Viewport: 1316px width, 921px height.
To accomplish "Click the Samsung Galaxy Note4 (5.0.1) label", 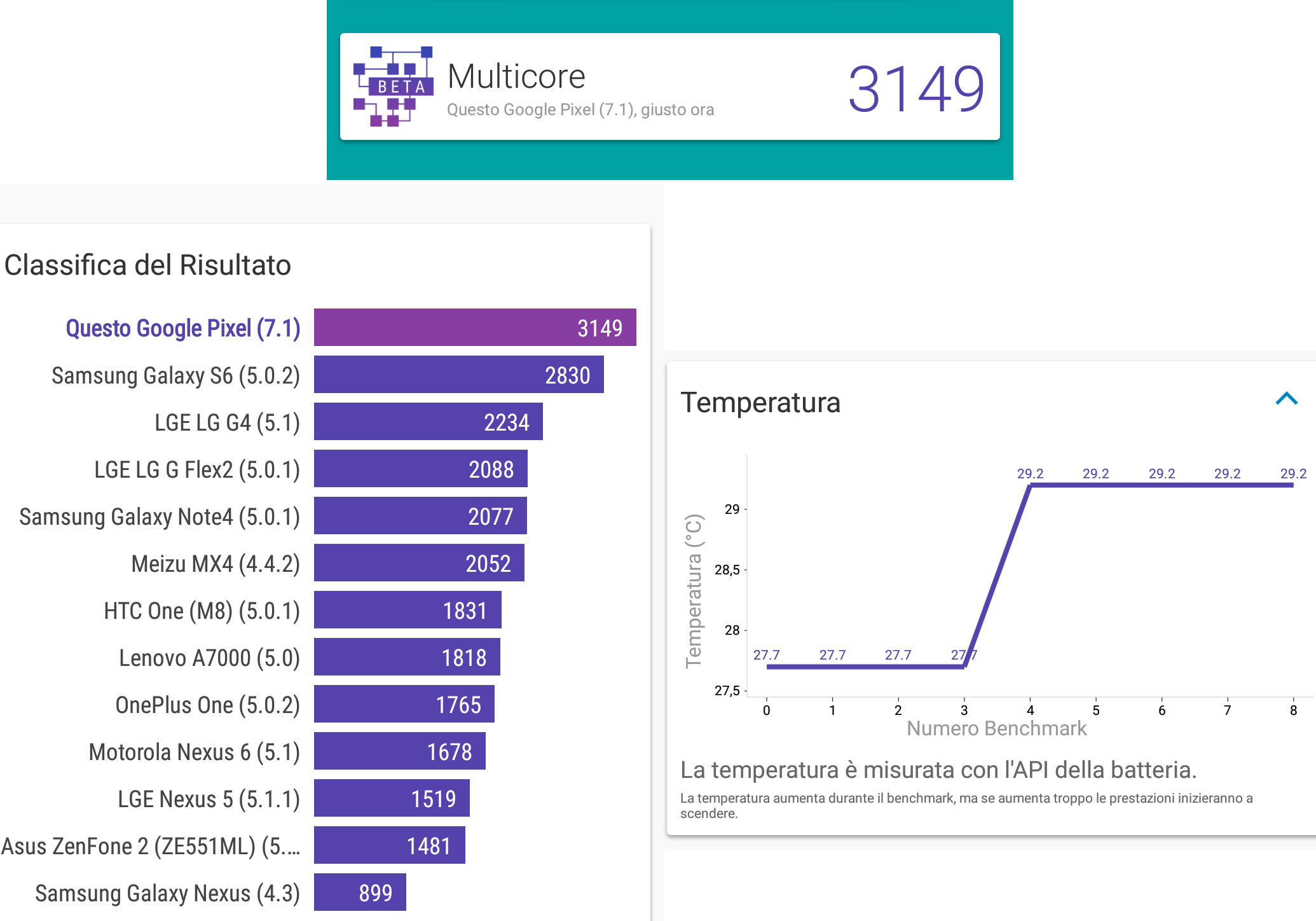I will pyautogui.click(x=160, y=516).
